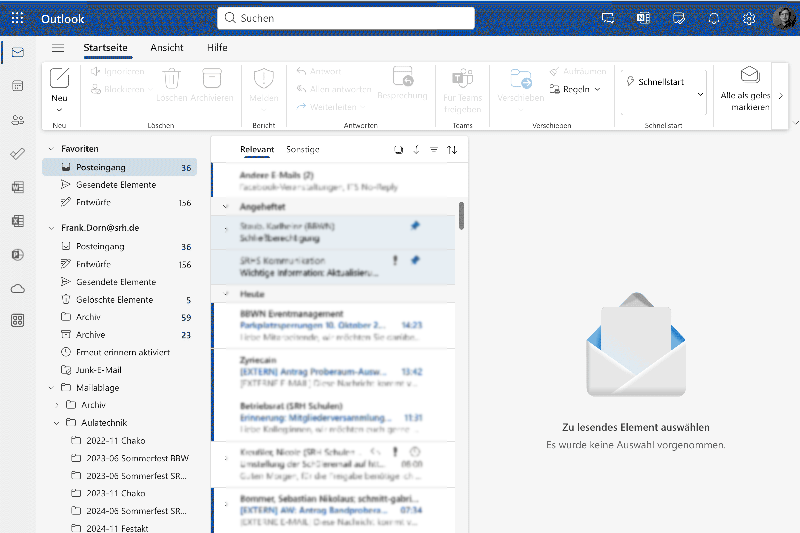Image resolution: width=800 pixels, height=533 pixels.
Task: Open the People contacts sidebar icon
Action: 18,120
